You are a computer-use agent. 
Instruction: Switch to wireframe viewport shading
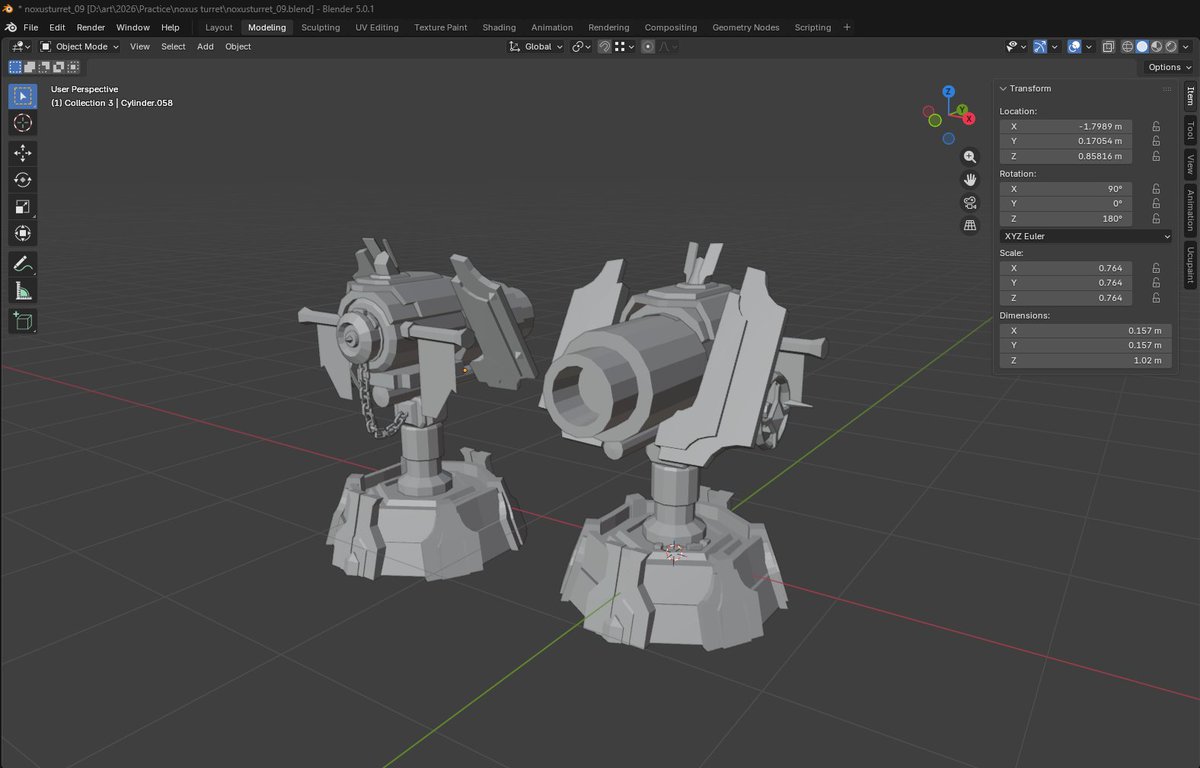[x=1128, y=46]
